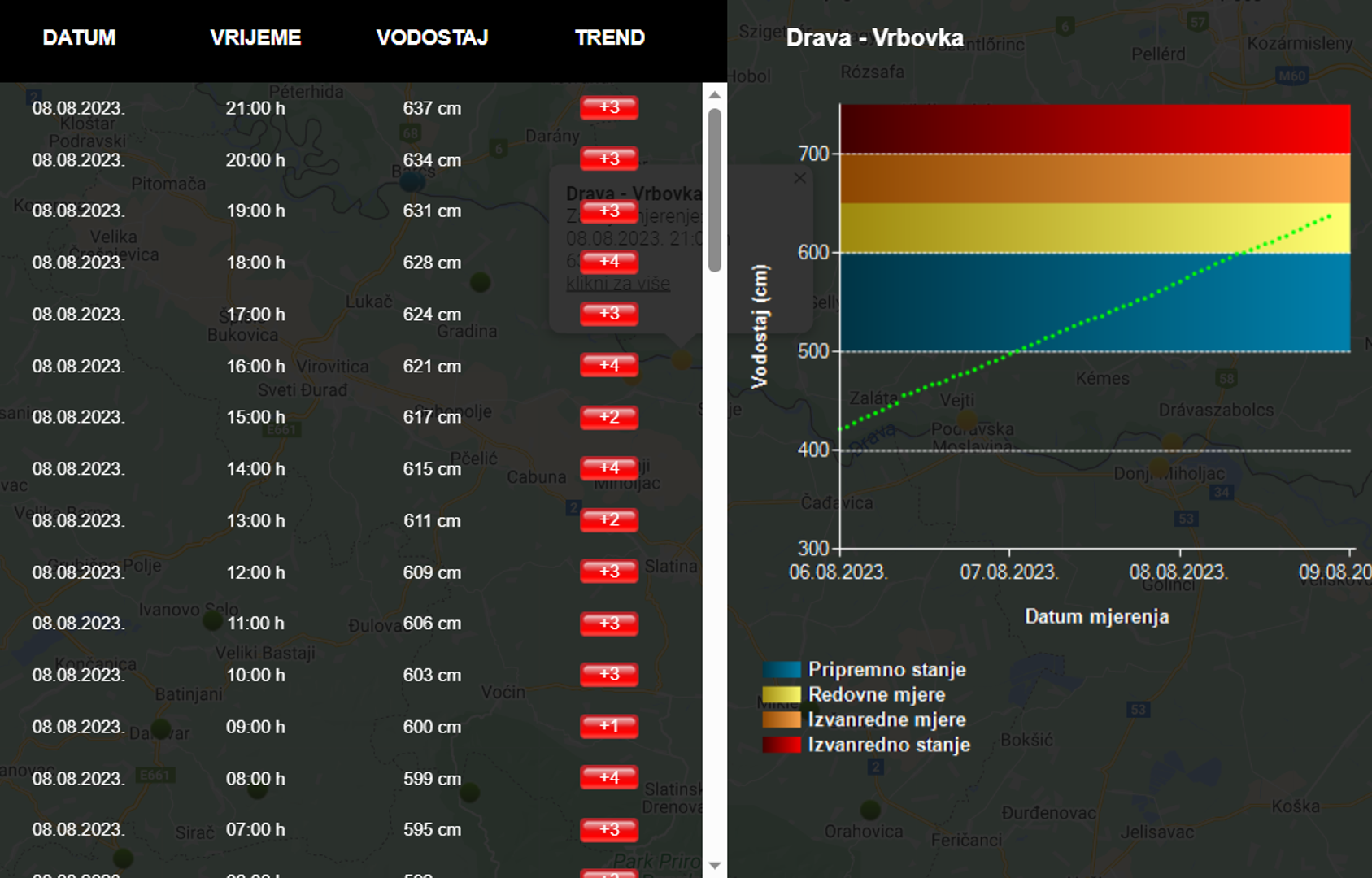Click the Redovne mjere yellow legend swatch
The width and height of the screenshot is (1372, 878).
point(782,694)
